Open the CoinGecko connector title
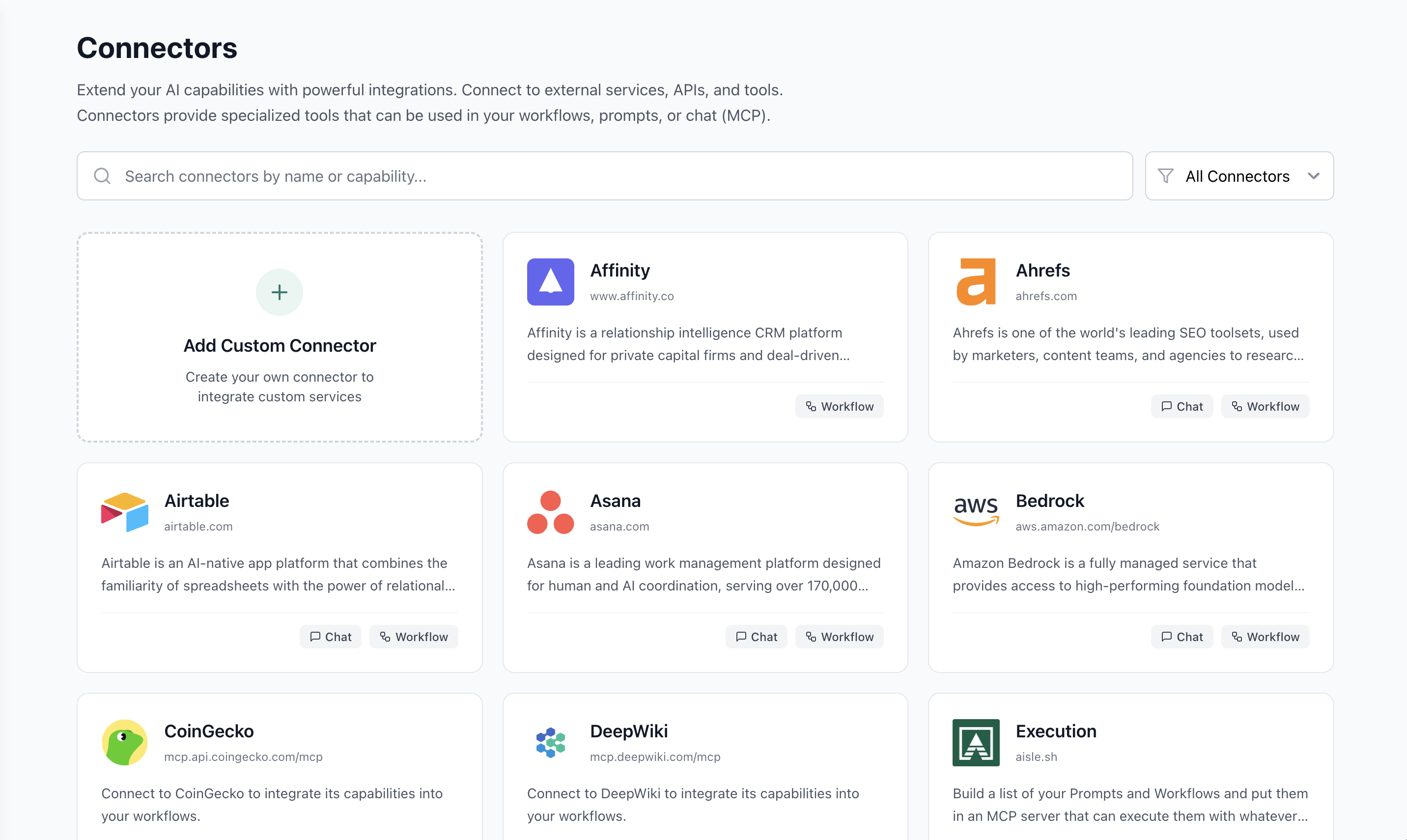This screenshot has width=1407, height=840. coord(208,731)
